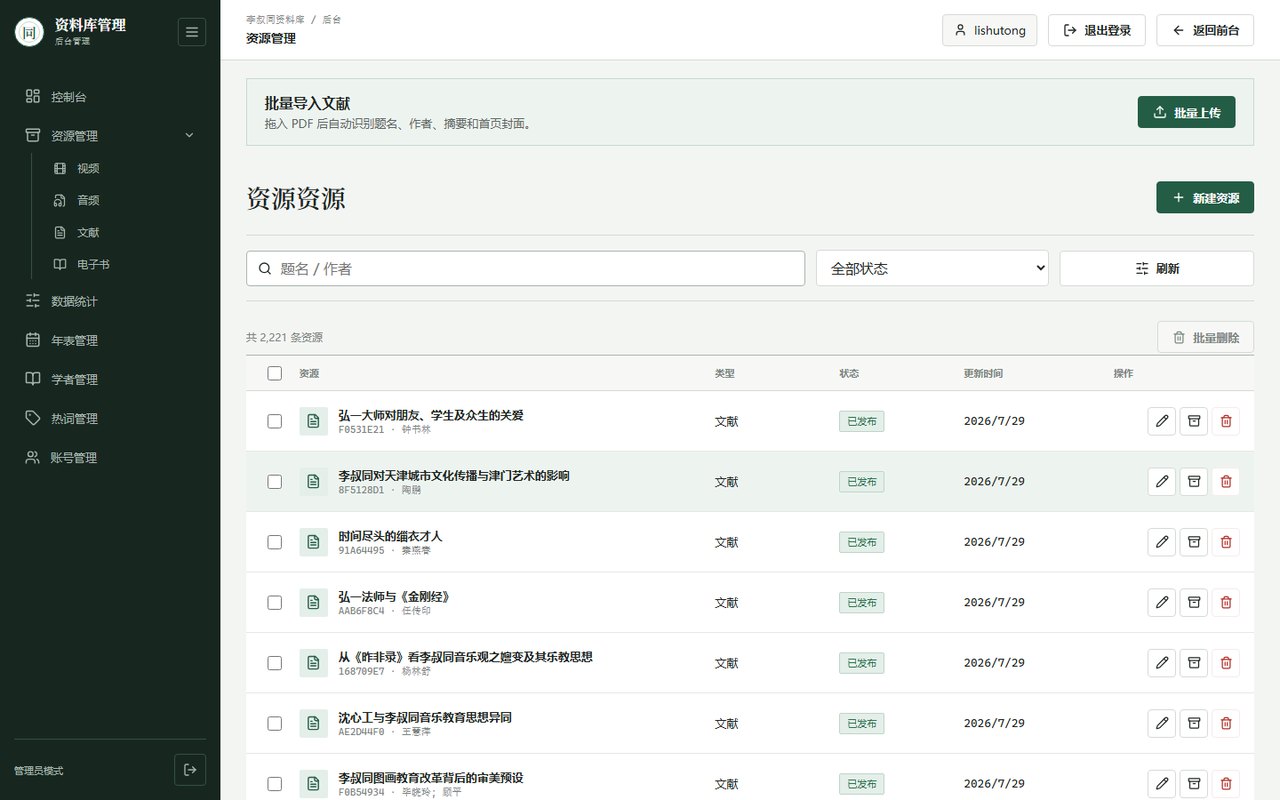Screen dimensions: 1280x800
Task: Archive the 沈心工与李叔同音乐教育思想异同 entry
Action: [1194, 724]
